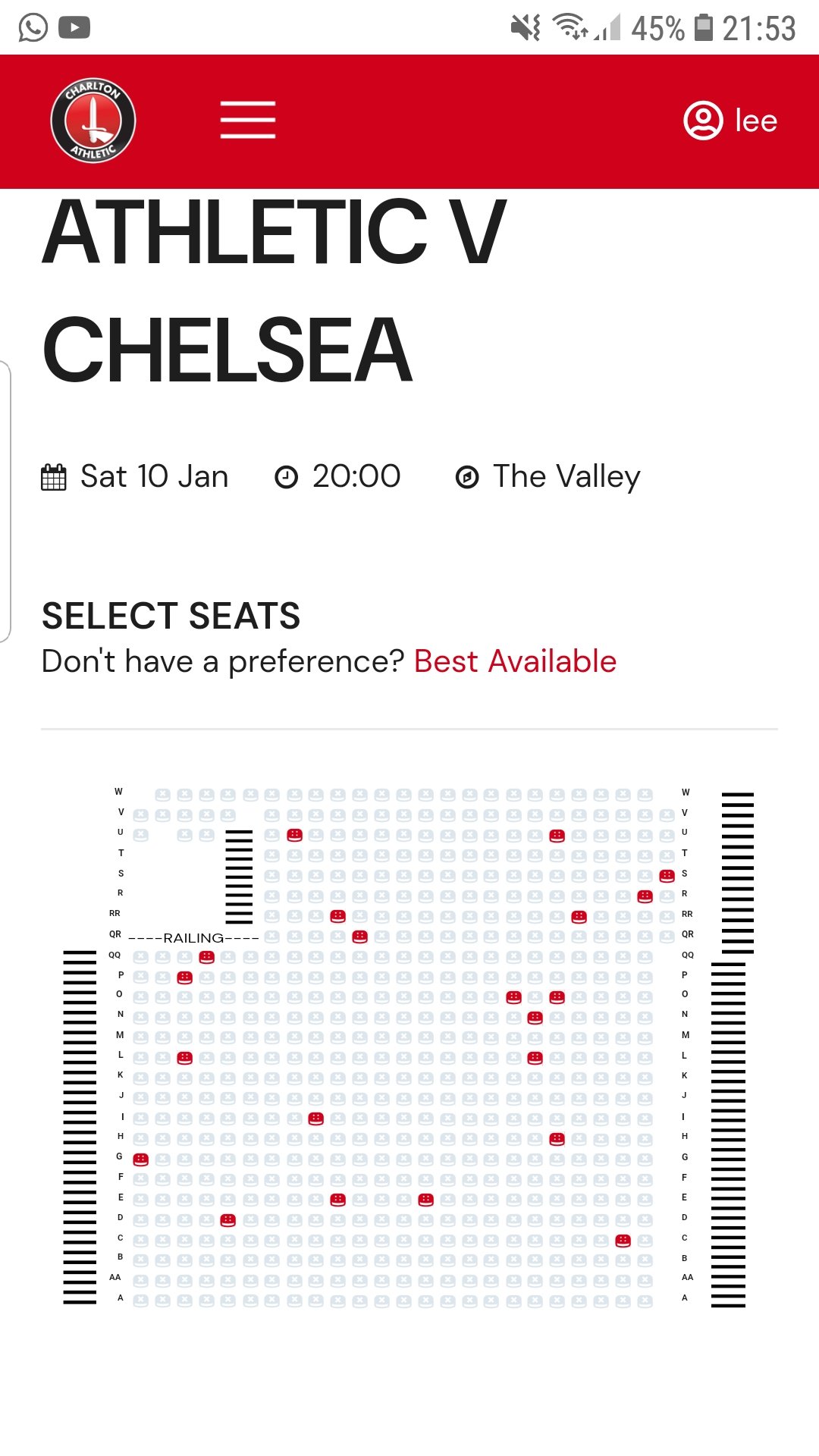Open the user account profile icon
This screenshot has height=1456, width=819.
(x=703, y=120)
